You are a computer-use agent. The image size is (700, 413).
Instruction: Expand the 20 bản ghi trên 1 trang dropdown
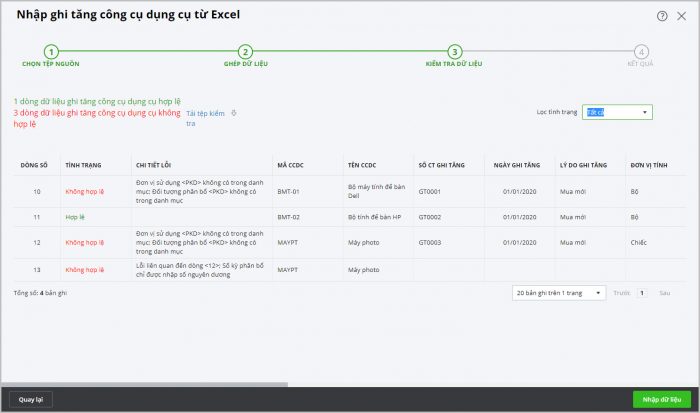[558, 293]
